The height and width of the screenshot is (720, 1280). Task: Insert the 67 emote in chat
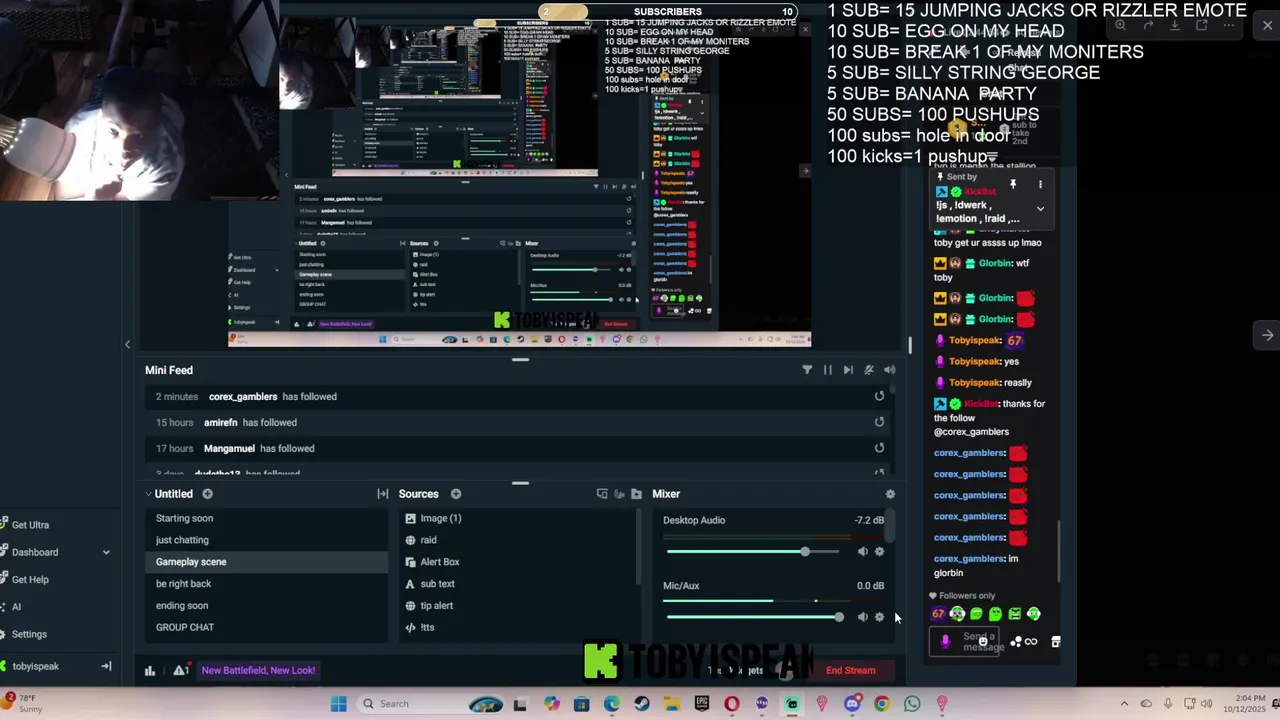click(x=938, y=614)
